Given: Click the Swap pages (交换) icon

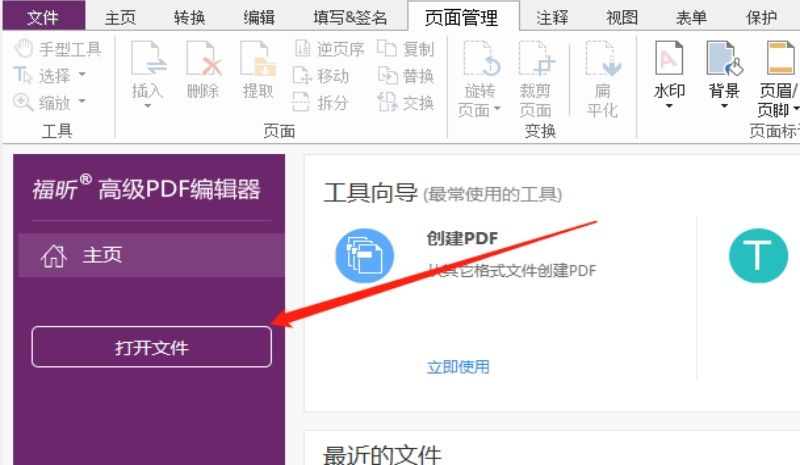Looking at the screenshot, I should (387, 102).
